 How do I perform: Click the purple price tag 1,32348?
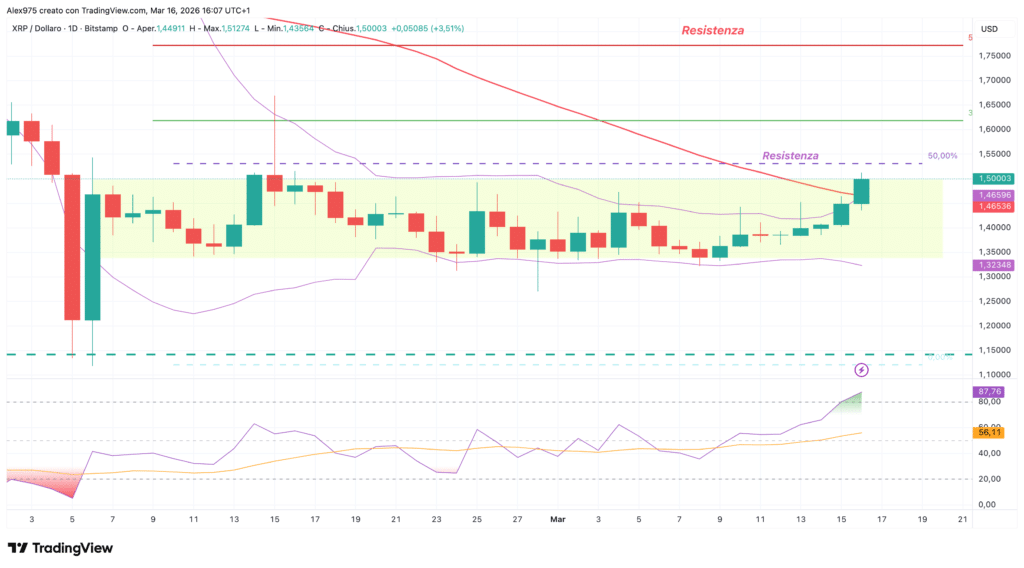993,265
